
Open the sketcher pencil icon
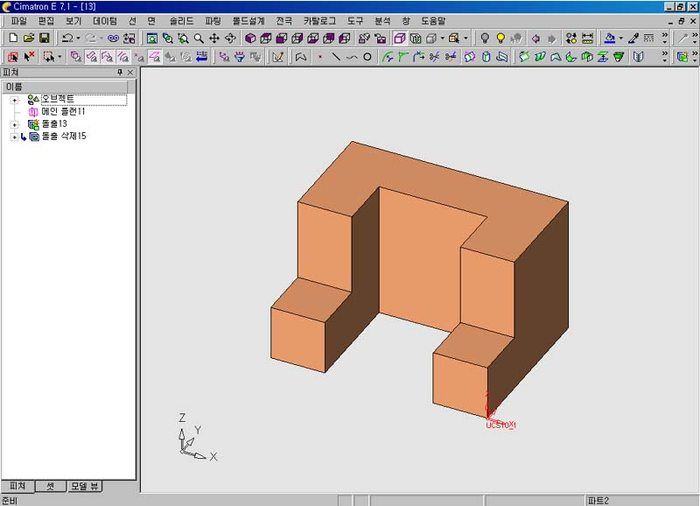click(278, 57)
